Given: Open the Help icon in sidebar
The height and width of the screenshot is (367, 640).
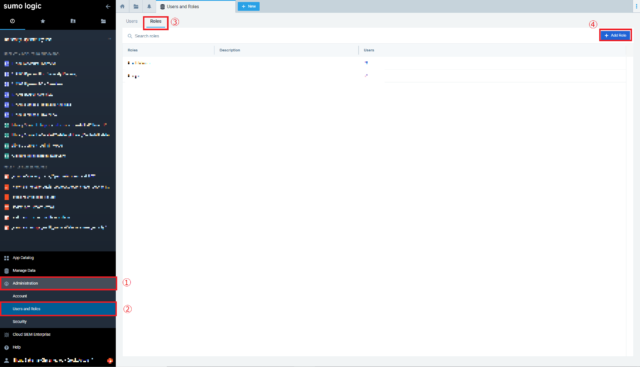Looking at the screenshot, I should [7, 347].
